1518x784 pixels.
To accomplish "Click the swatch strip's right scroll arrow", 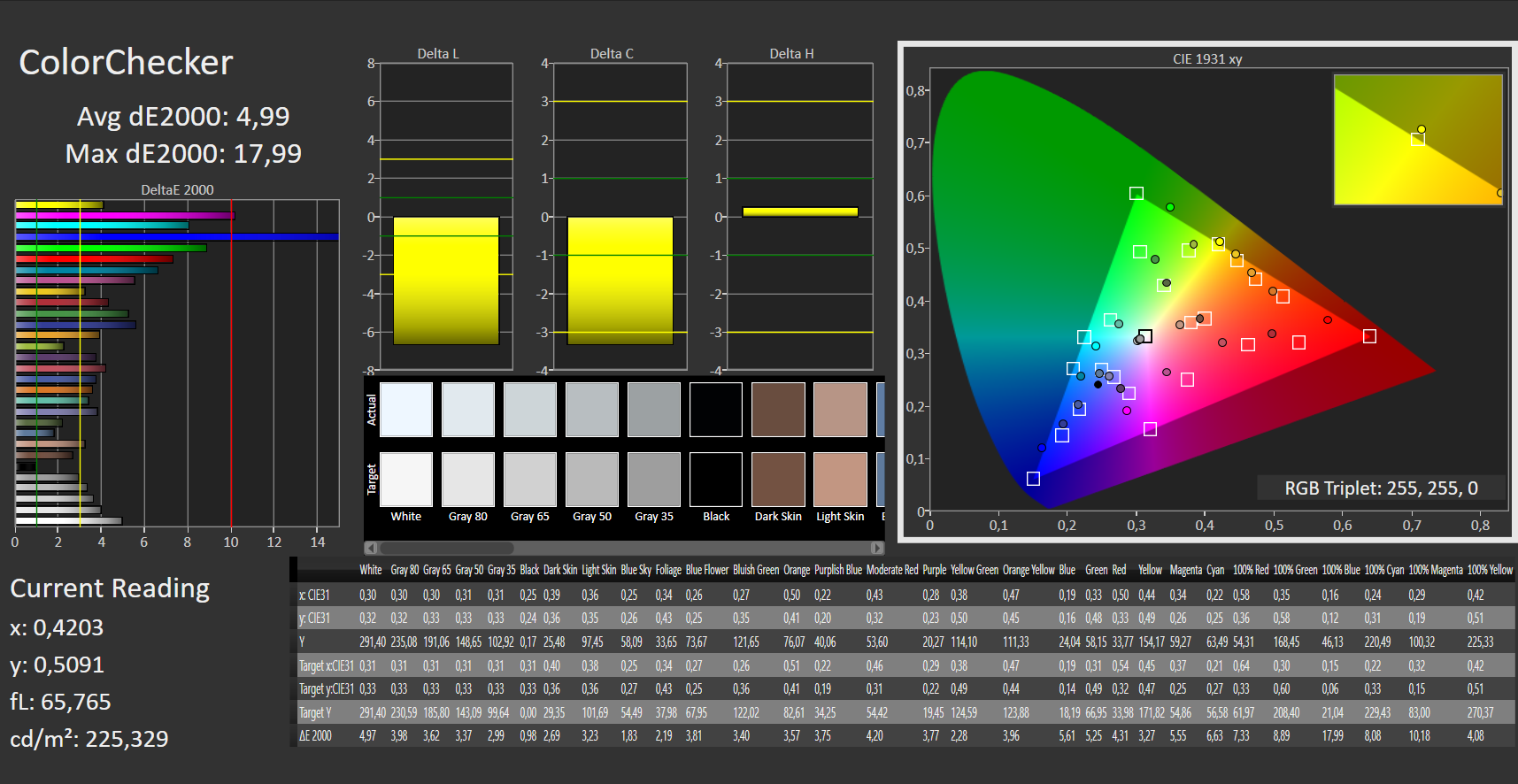I will 877,548.
